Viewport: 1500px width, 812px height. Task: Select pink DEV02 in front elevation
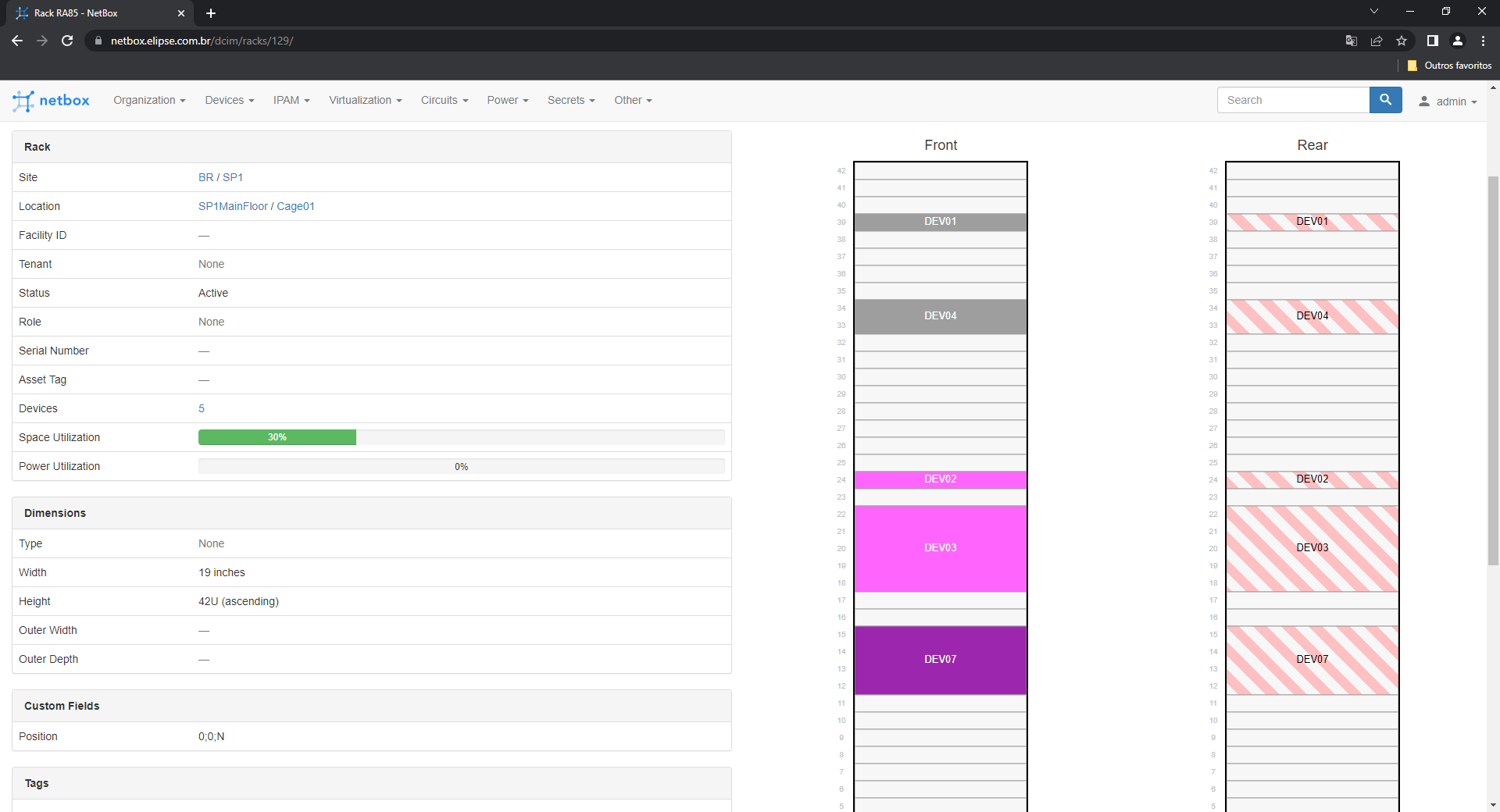941,479
